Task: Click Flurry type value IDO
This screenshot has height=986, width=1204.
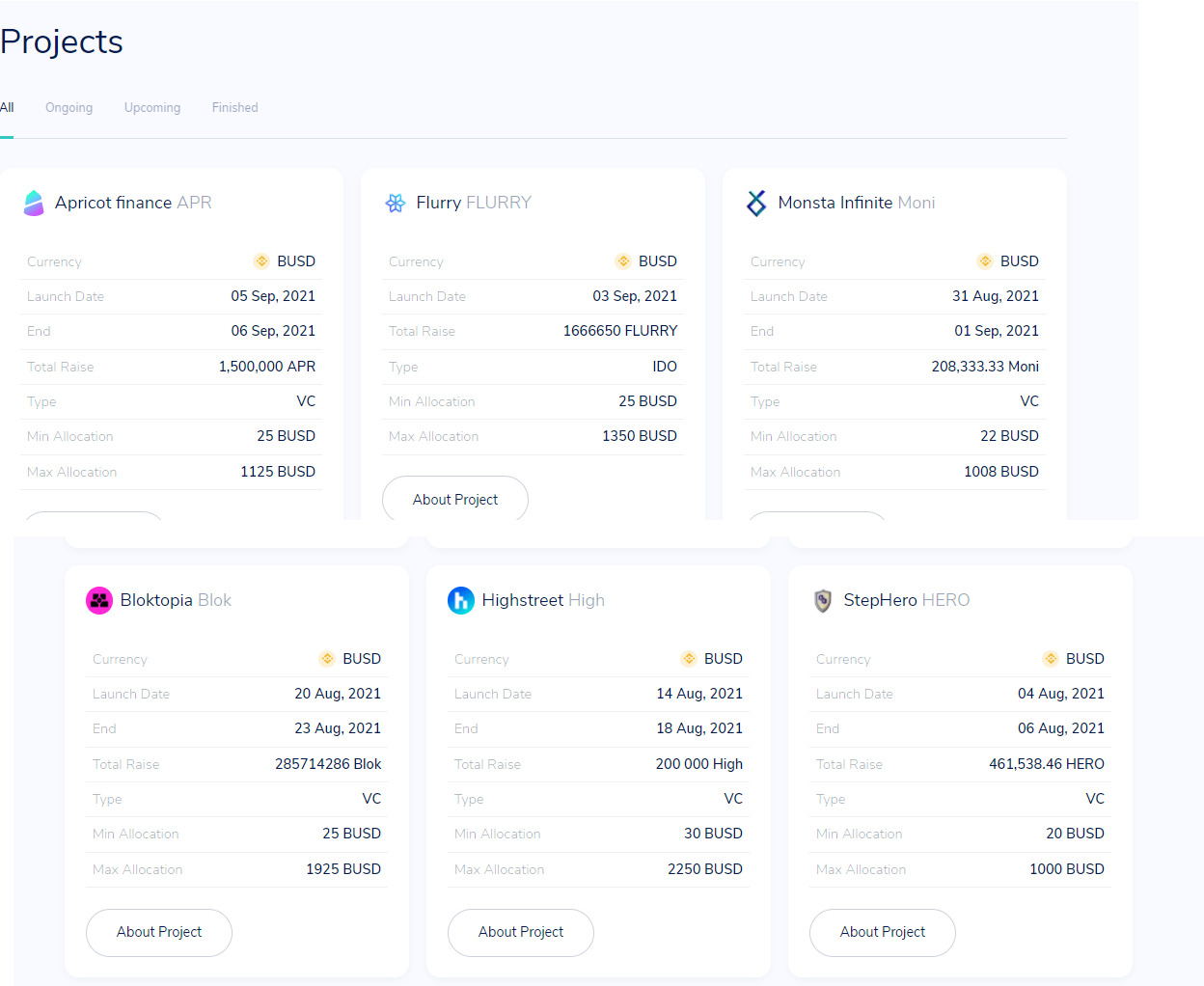Action: (x=665, y=367)
